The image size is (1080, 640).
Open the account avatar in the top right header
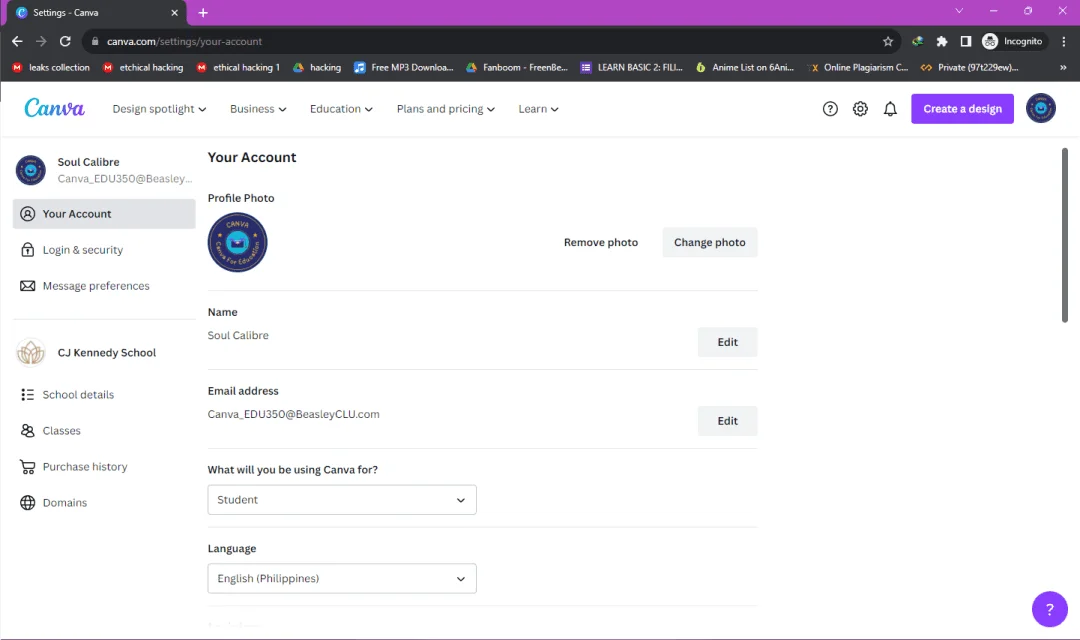[x=1041, y=108]
